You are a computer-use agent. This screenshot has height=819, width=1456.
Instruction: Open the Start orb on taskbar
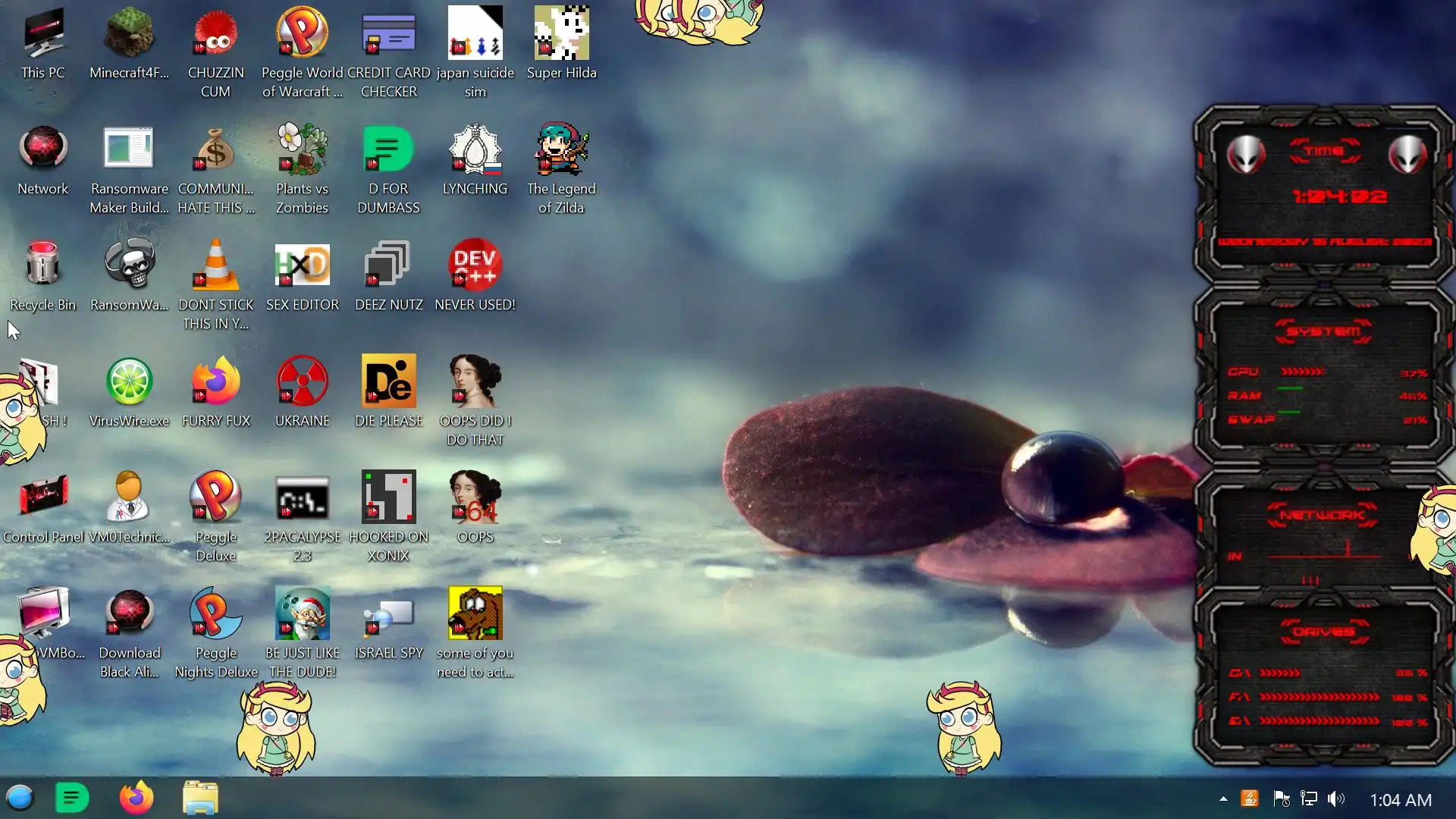[x=20, y=799]
